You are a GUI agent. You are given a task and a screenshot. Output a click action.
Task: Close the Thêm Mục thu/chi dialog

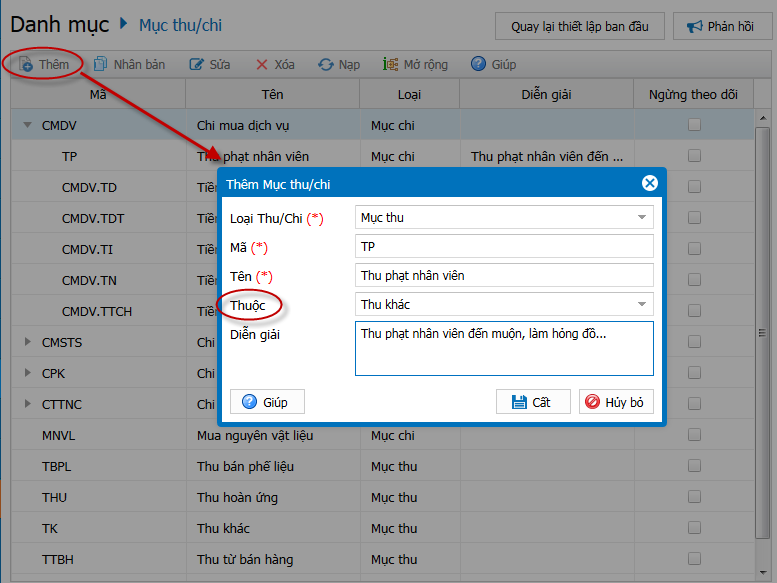pos(650,183)
